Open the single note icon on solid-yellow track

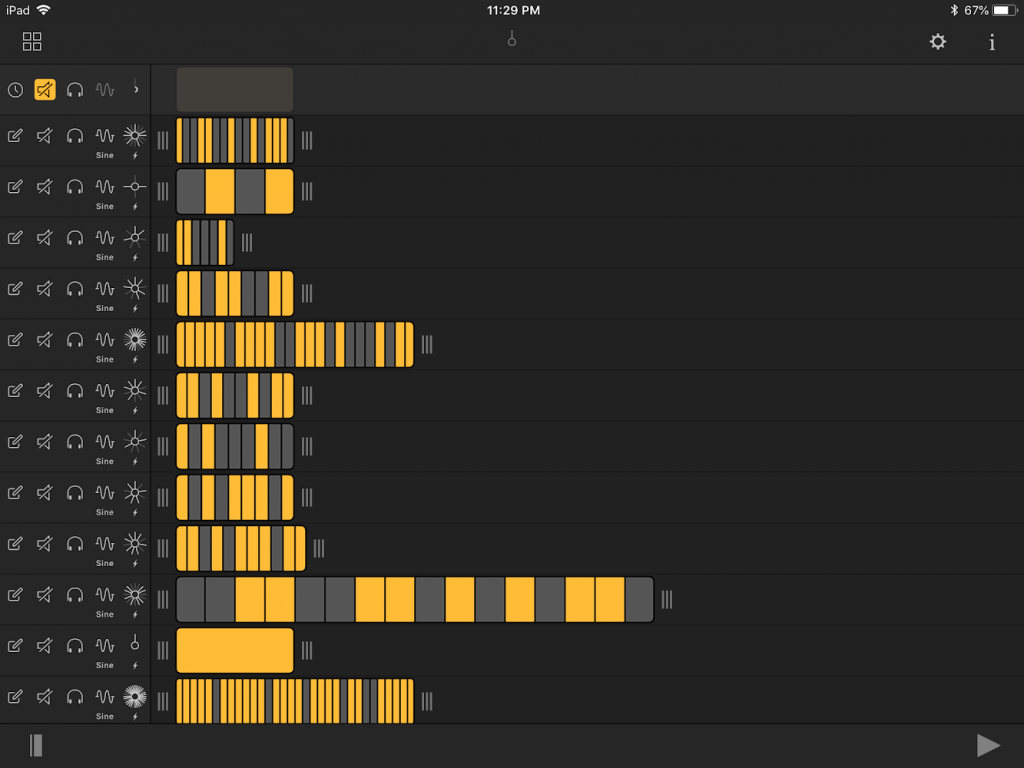click(135, 643)
